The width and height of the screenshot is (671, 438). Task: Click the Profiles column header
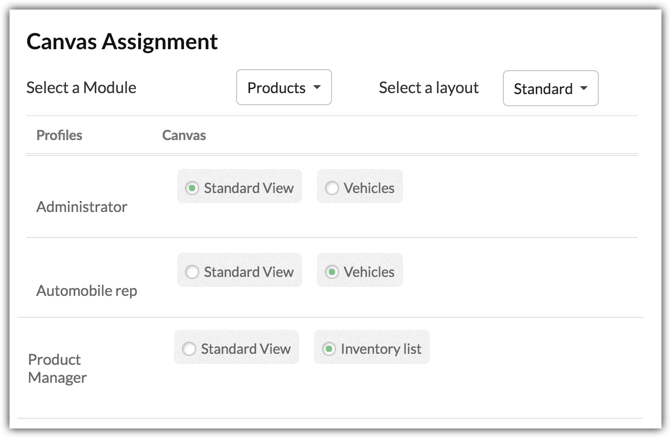[59, 135]
